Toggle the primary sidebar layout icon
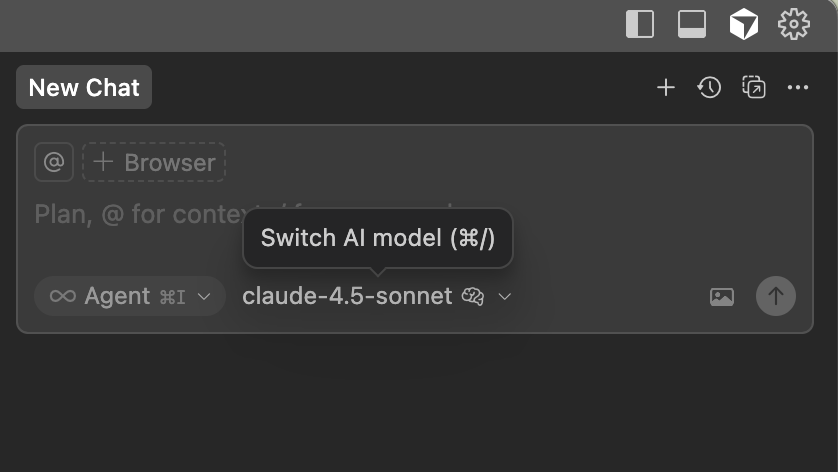Viewport: 838px width, 472px height. tap(639, 24)
